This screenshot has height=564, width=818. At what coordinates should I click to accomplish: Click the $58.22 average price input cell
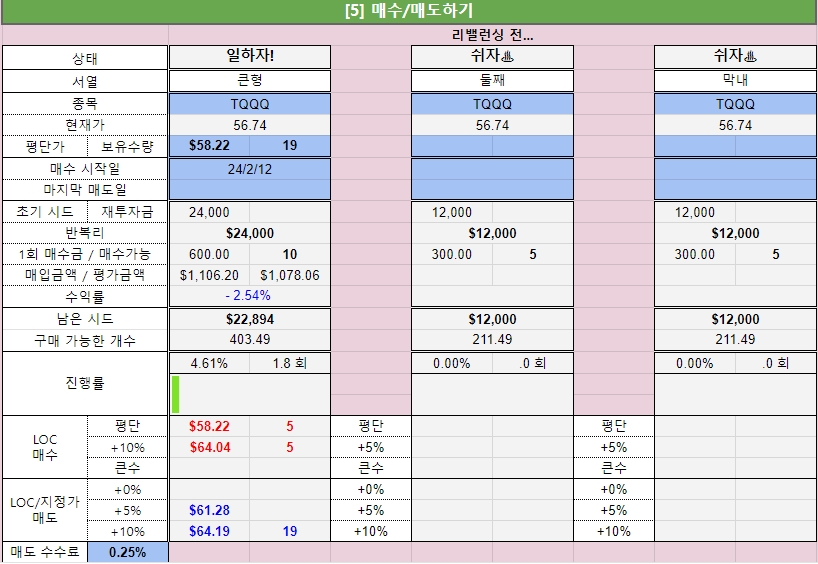209,146
